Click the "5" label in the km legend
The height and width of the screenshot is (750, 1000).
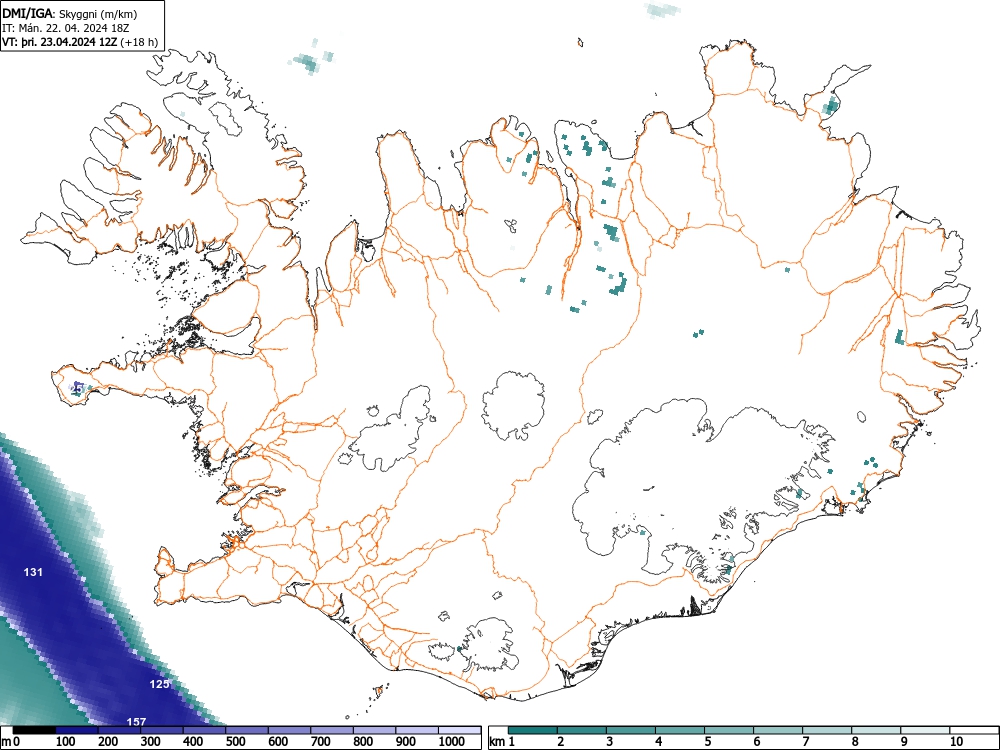click(708, 741)
